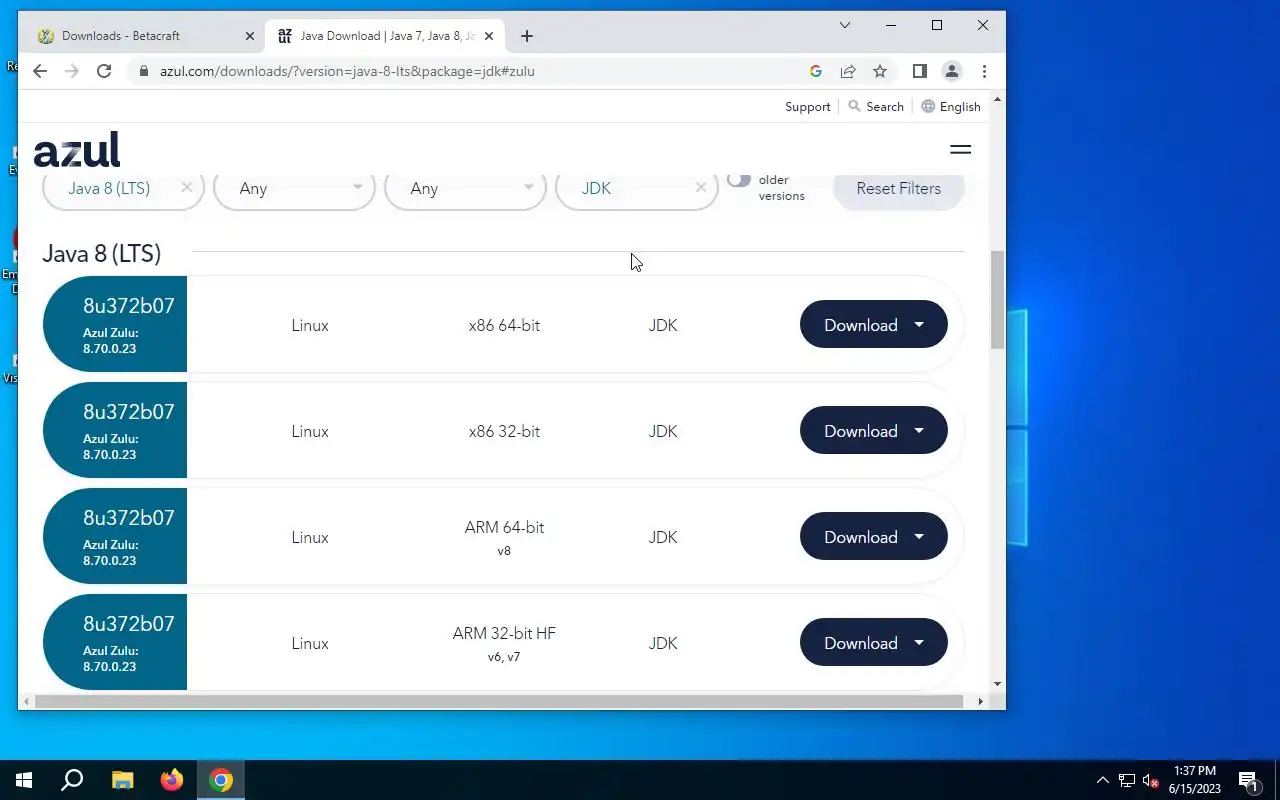Clear the Java 8 (LTS) filter

187,187
